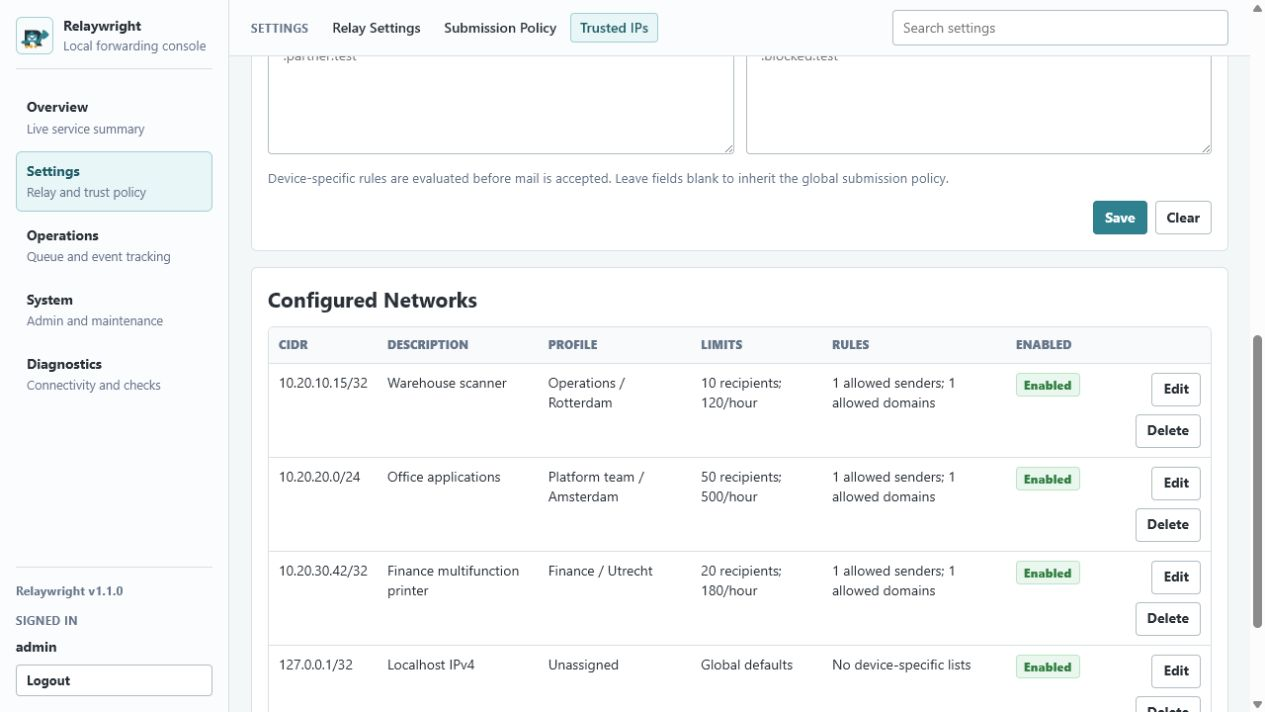Click Enabled badge for Warehouse scanner
Screen dimensions: 1265x712
1048,385
